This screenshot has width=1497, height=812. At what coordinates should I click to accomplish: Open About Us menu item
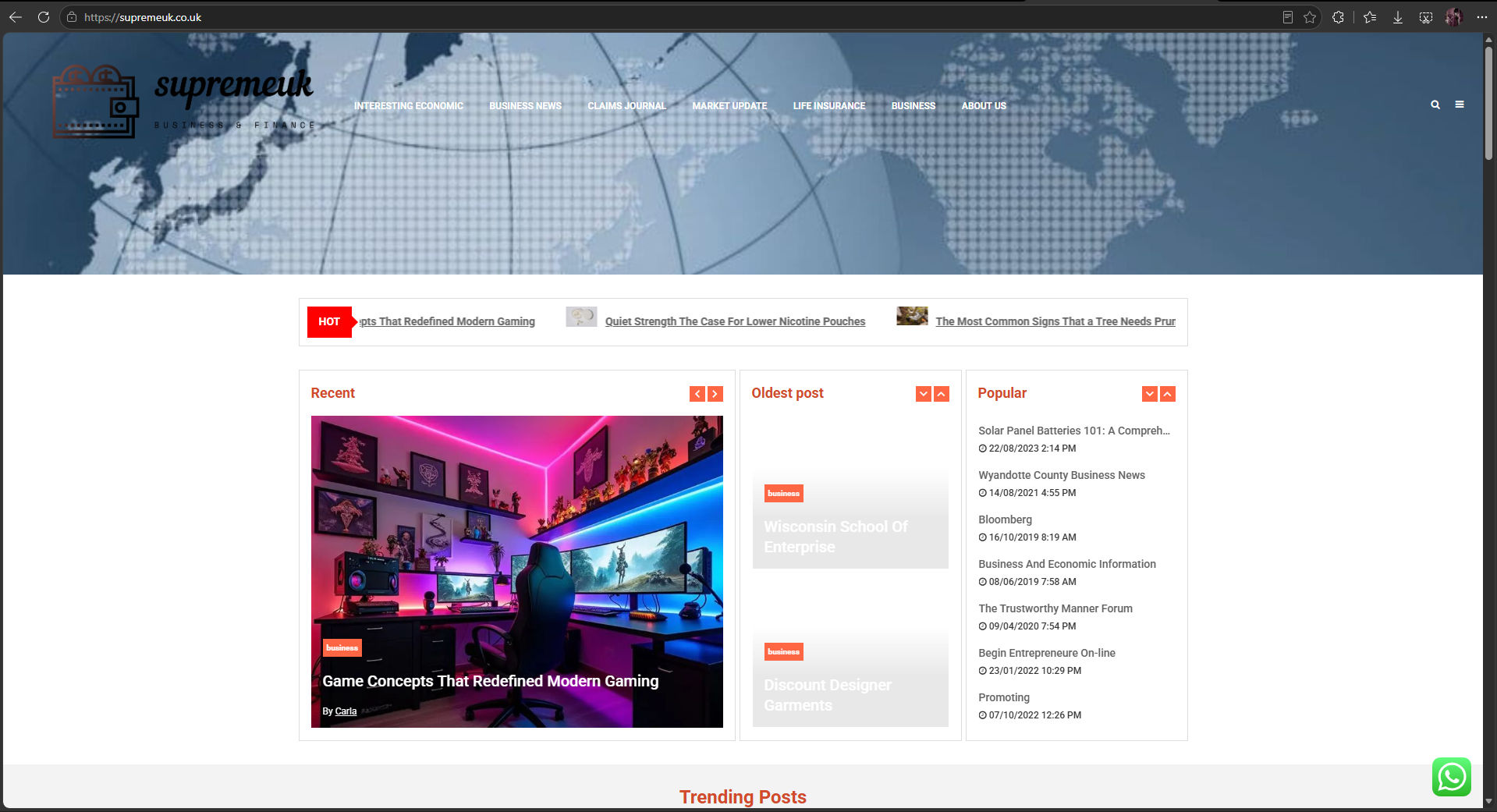984,106
